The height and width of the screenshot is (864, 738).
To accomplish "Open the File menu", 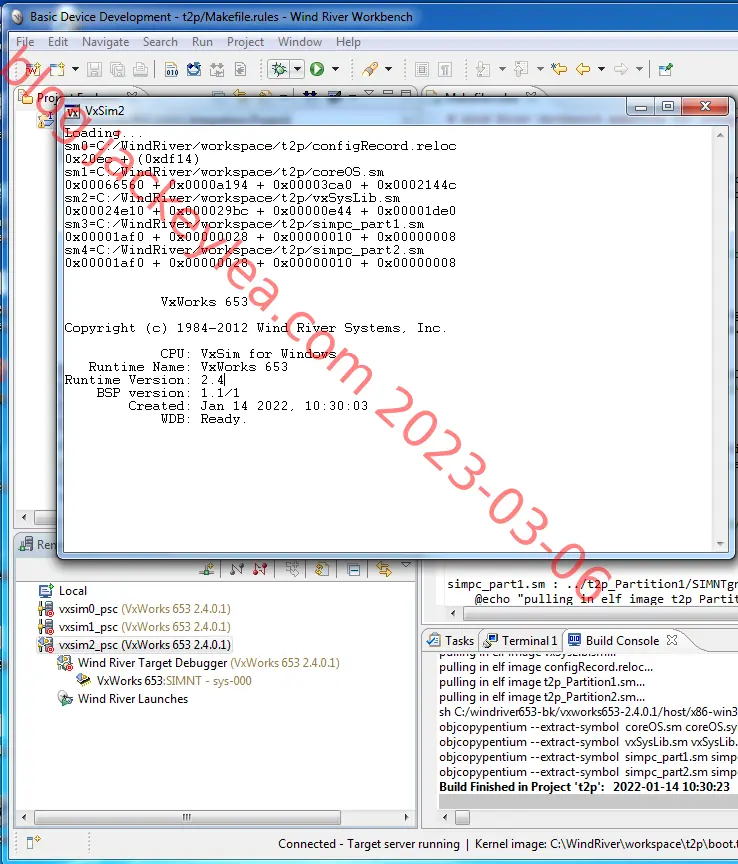I will (x=25, y=42).
